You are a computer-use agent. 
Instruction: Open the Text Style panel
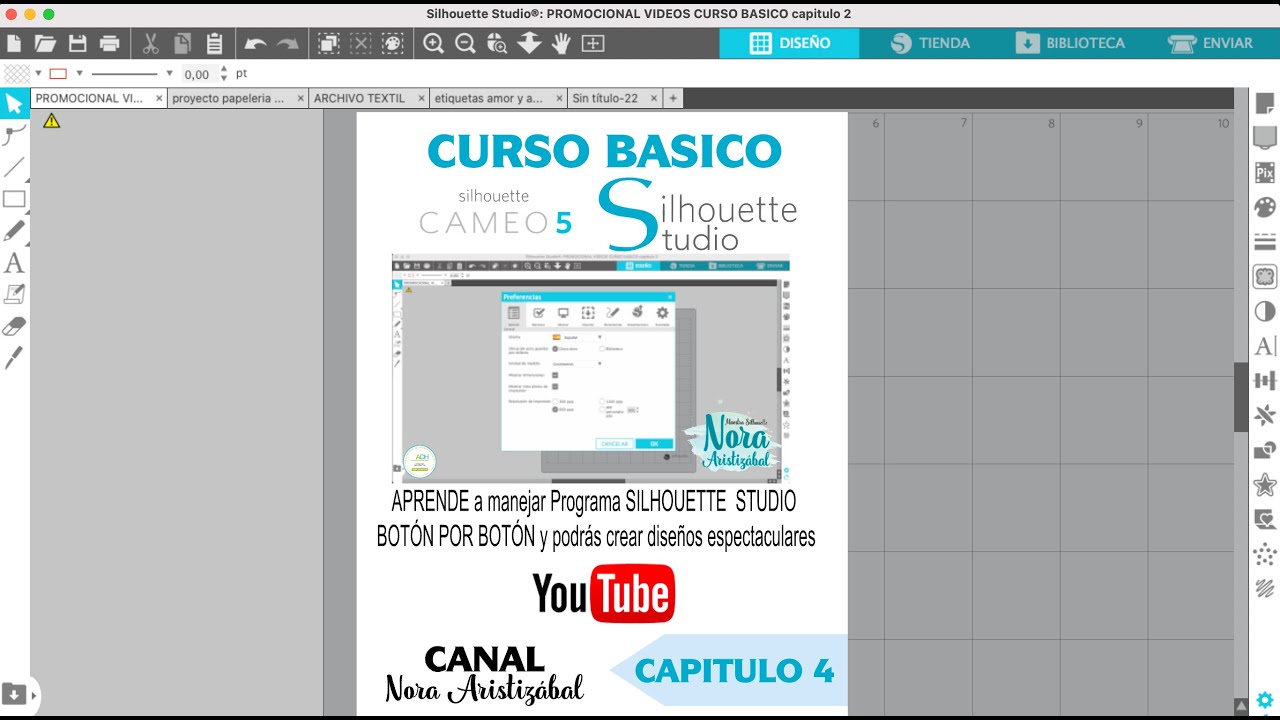coord(1265,346)
